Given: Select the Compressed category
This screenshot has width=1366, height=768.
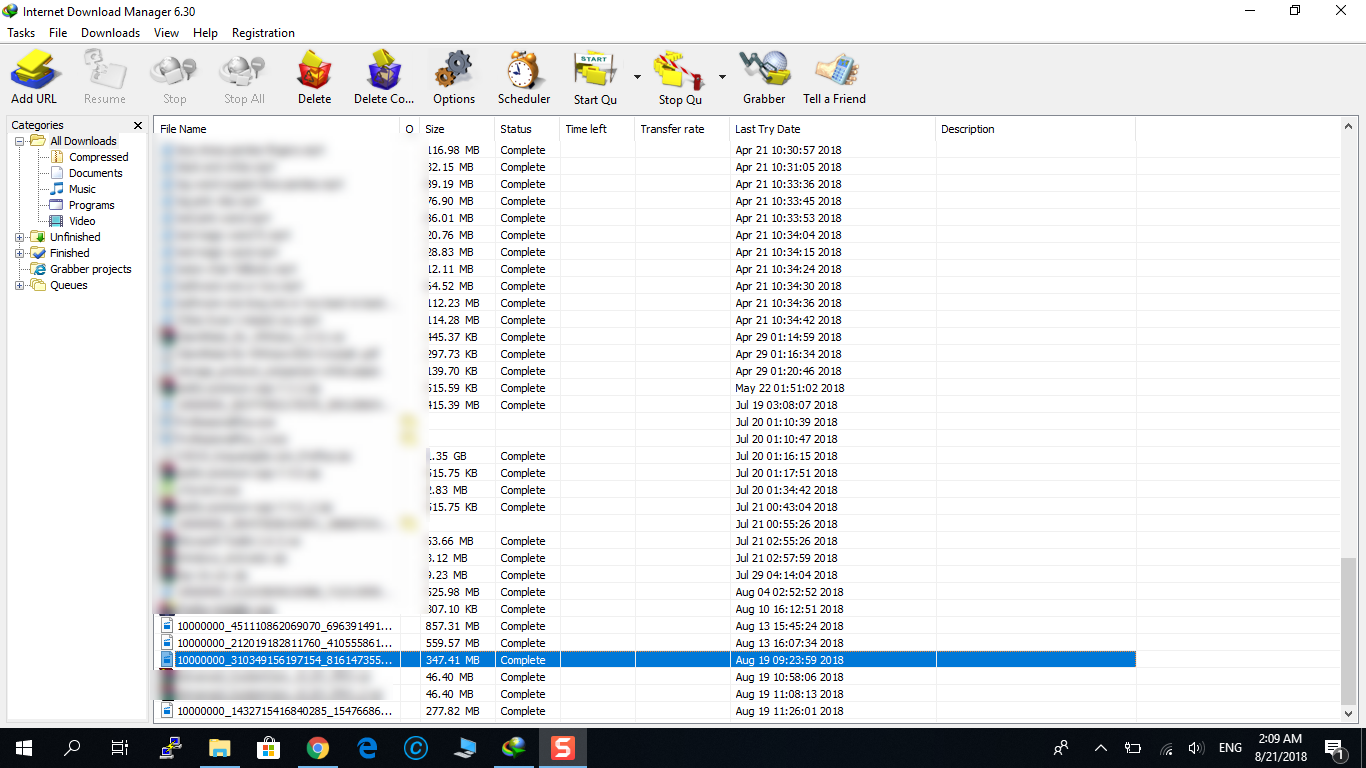Looking at the screenshot, I should (x=98, y=157).
